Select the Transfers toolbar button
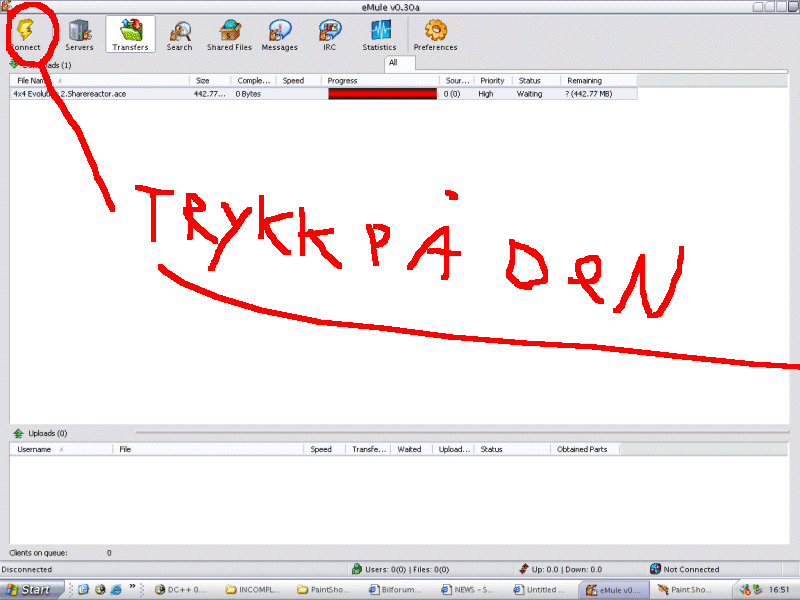The height and width of the screenshot is (600, 800). (x=130, y=35)
